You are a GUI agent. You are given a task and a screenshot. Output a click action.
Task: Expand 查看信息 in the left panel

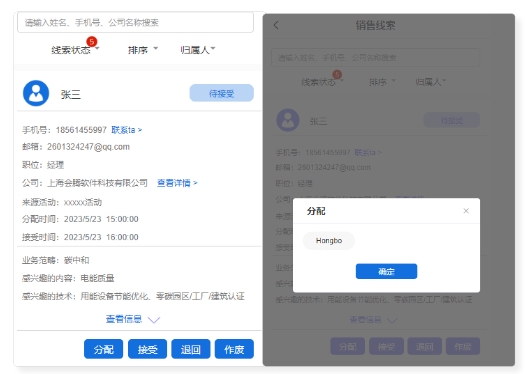[x=133, y=319]
